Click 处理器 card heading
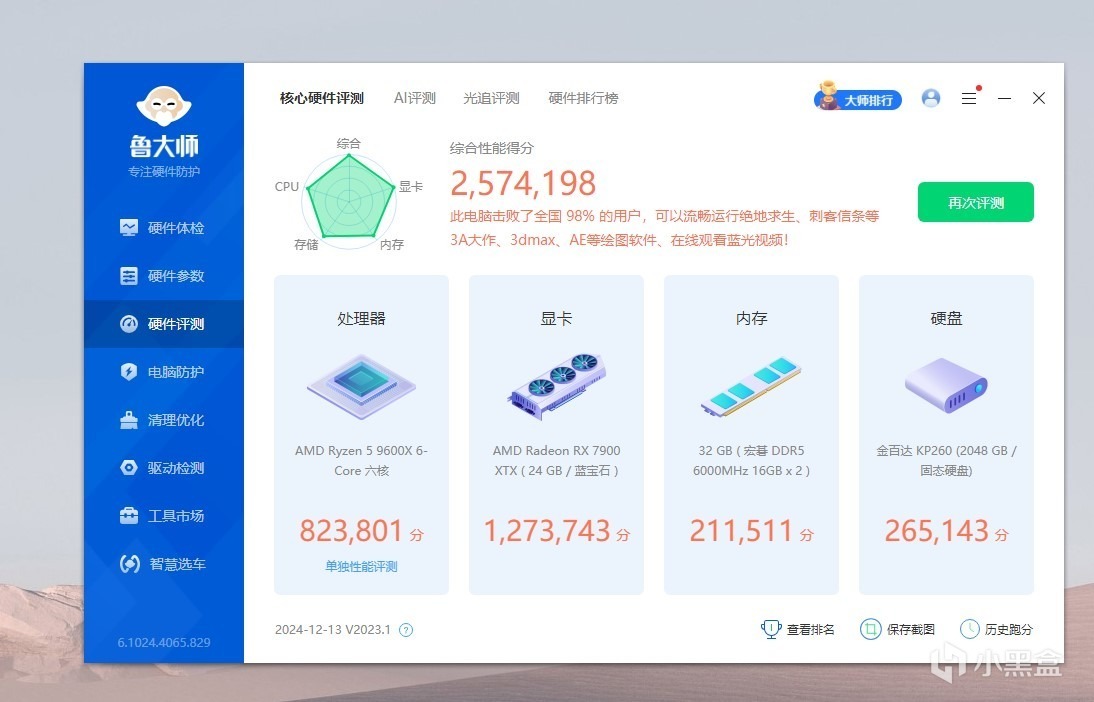Viewport: 1094px width, 702px height. point(361,319)
